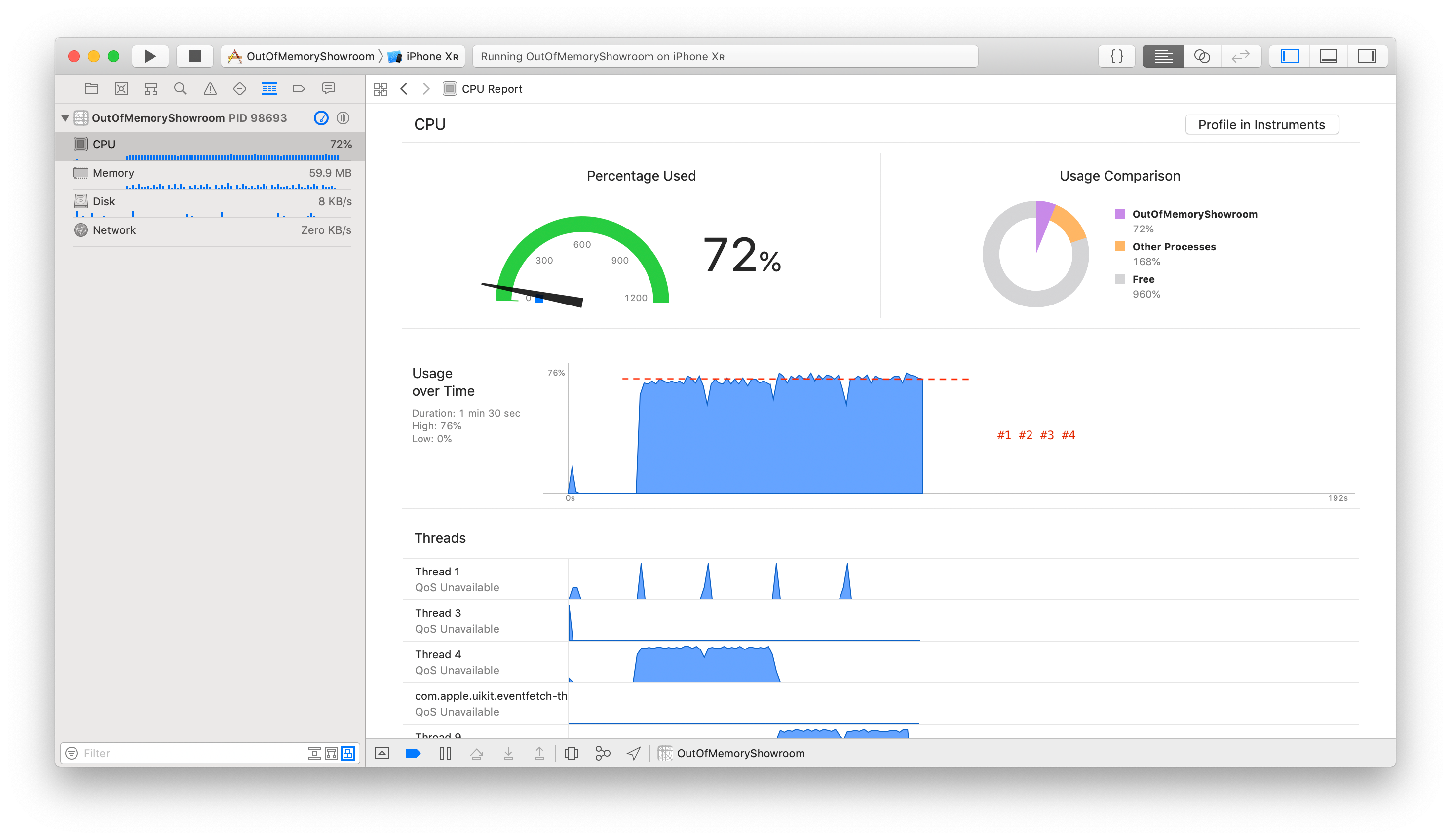Toggle the debug gauges view button

[321, 118]
